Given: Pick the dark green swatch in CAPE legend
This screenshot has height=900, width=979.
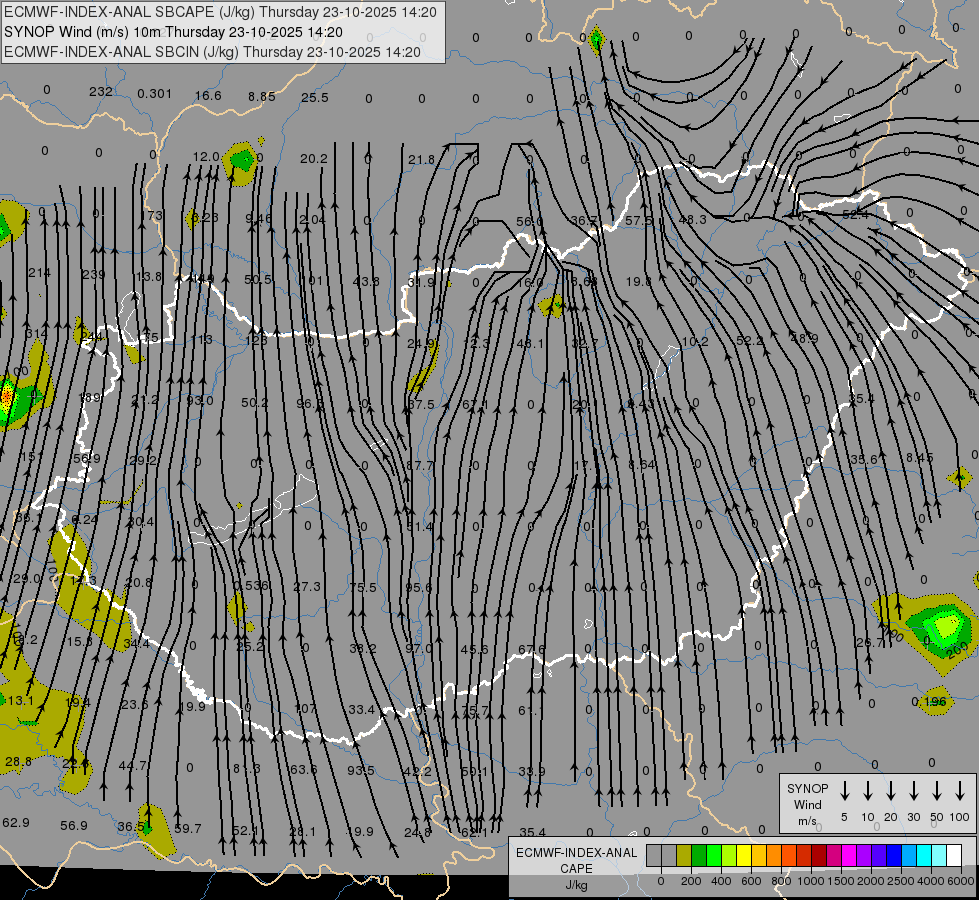Looking at the screenshot, I should [699, 855].
